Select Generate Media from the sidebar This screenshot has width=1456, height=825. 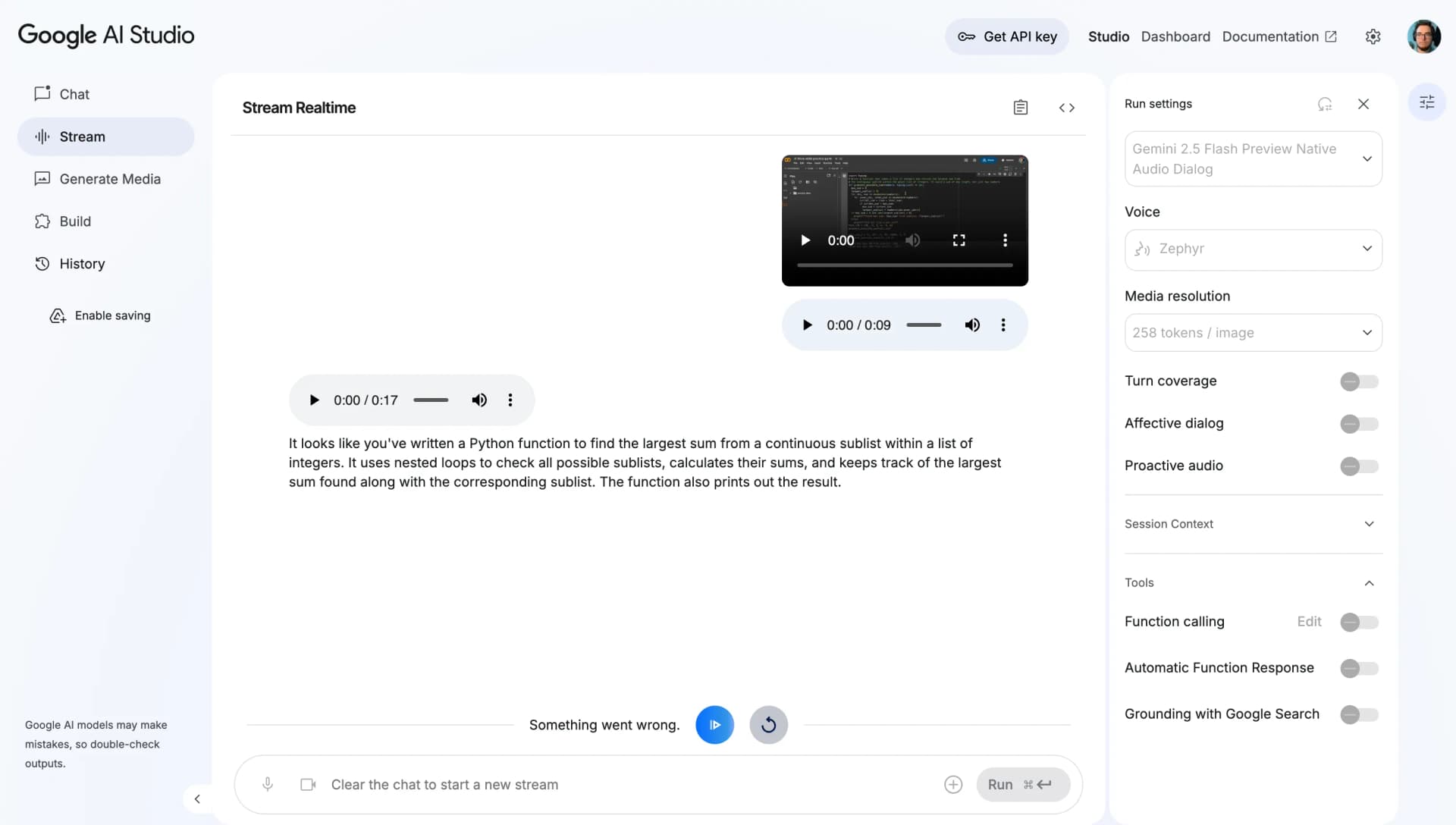pyautogui.click(x=109, y=179)
